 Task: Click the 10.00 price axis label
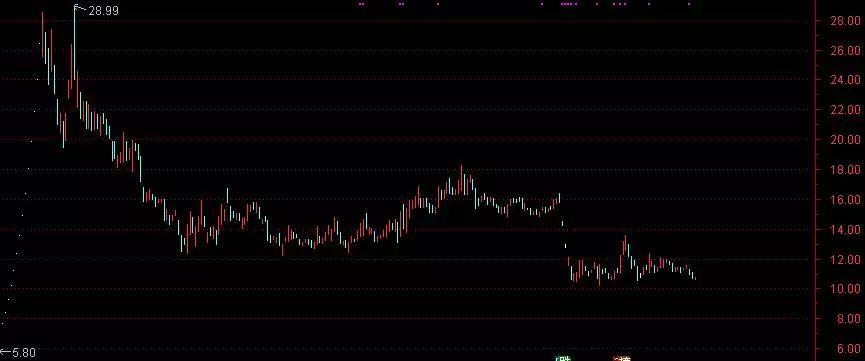pos(846,289)
